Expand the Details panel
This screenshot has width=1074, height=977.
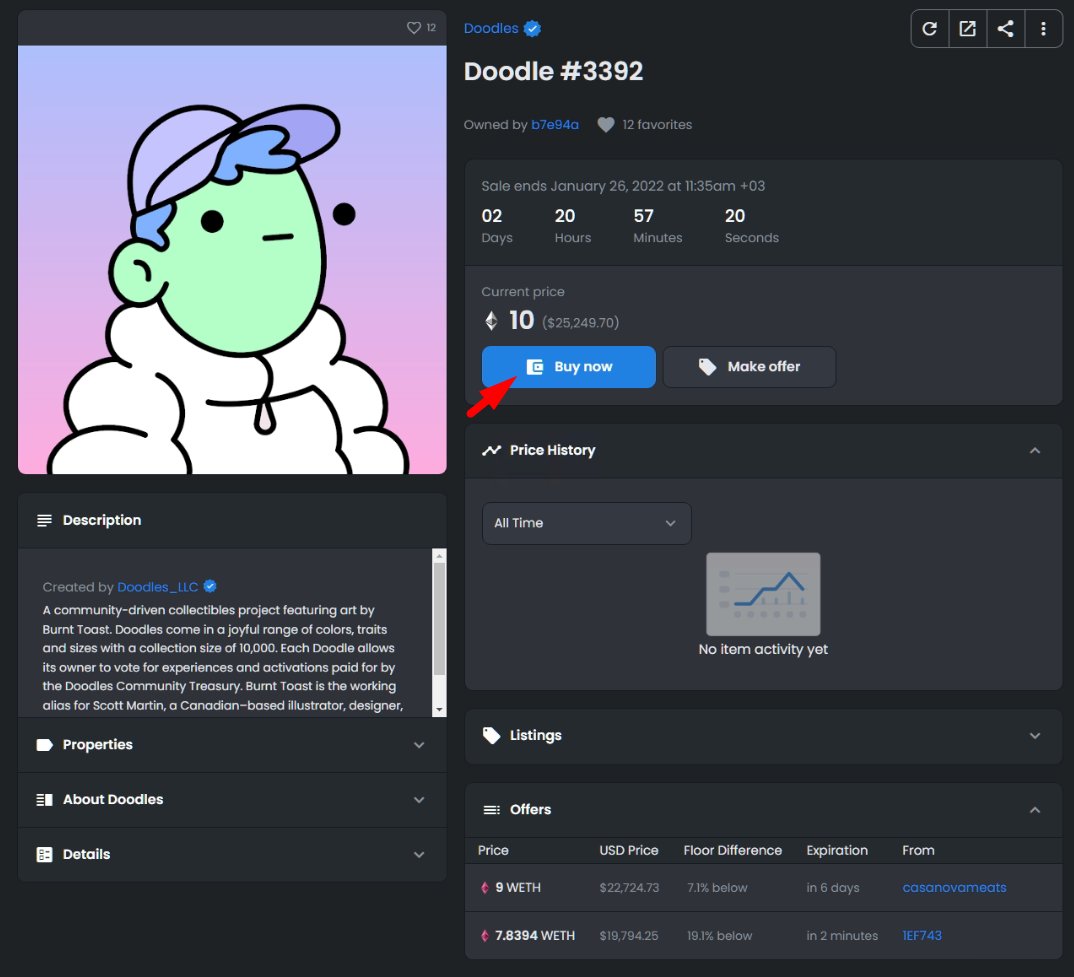point(419,854)
